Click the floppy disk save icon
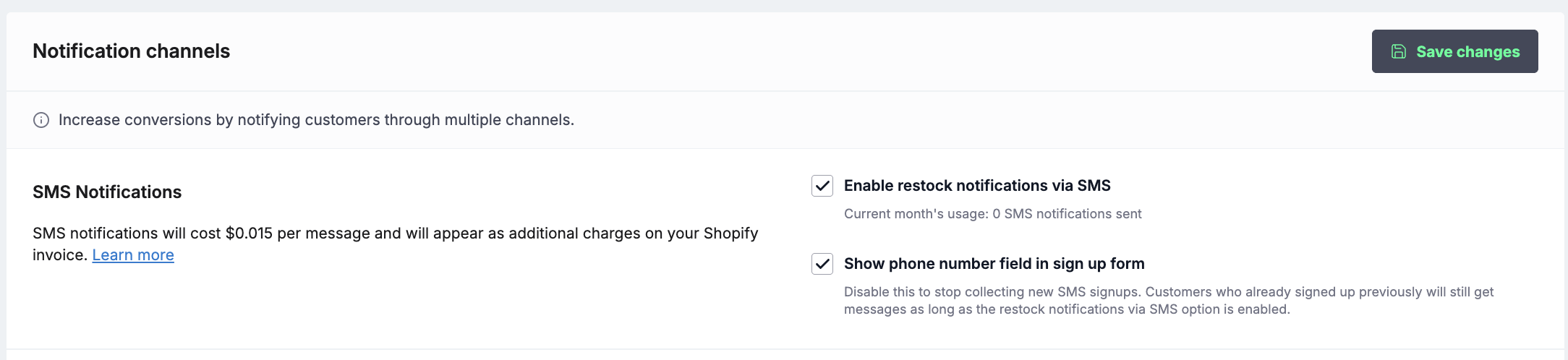This screenshot has width=1568, height=360. (x=1399, y=51)
